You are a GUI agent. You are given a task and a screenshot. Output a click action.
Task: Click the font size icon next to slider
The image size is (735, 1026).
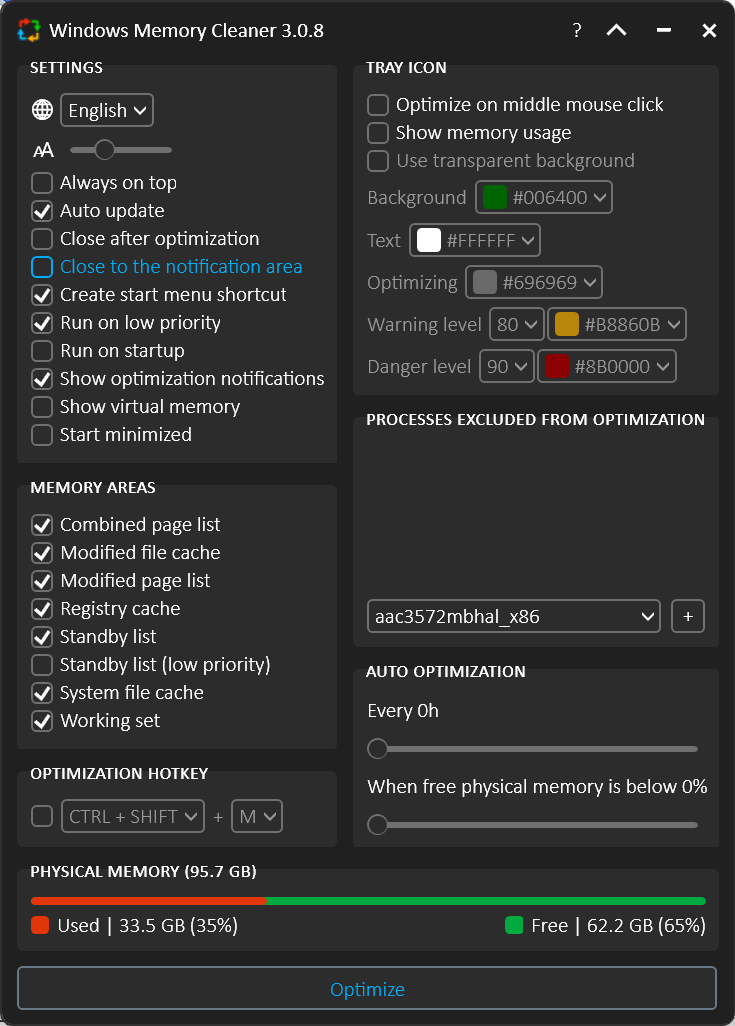click(42, 149)
